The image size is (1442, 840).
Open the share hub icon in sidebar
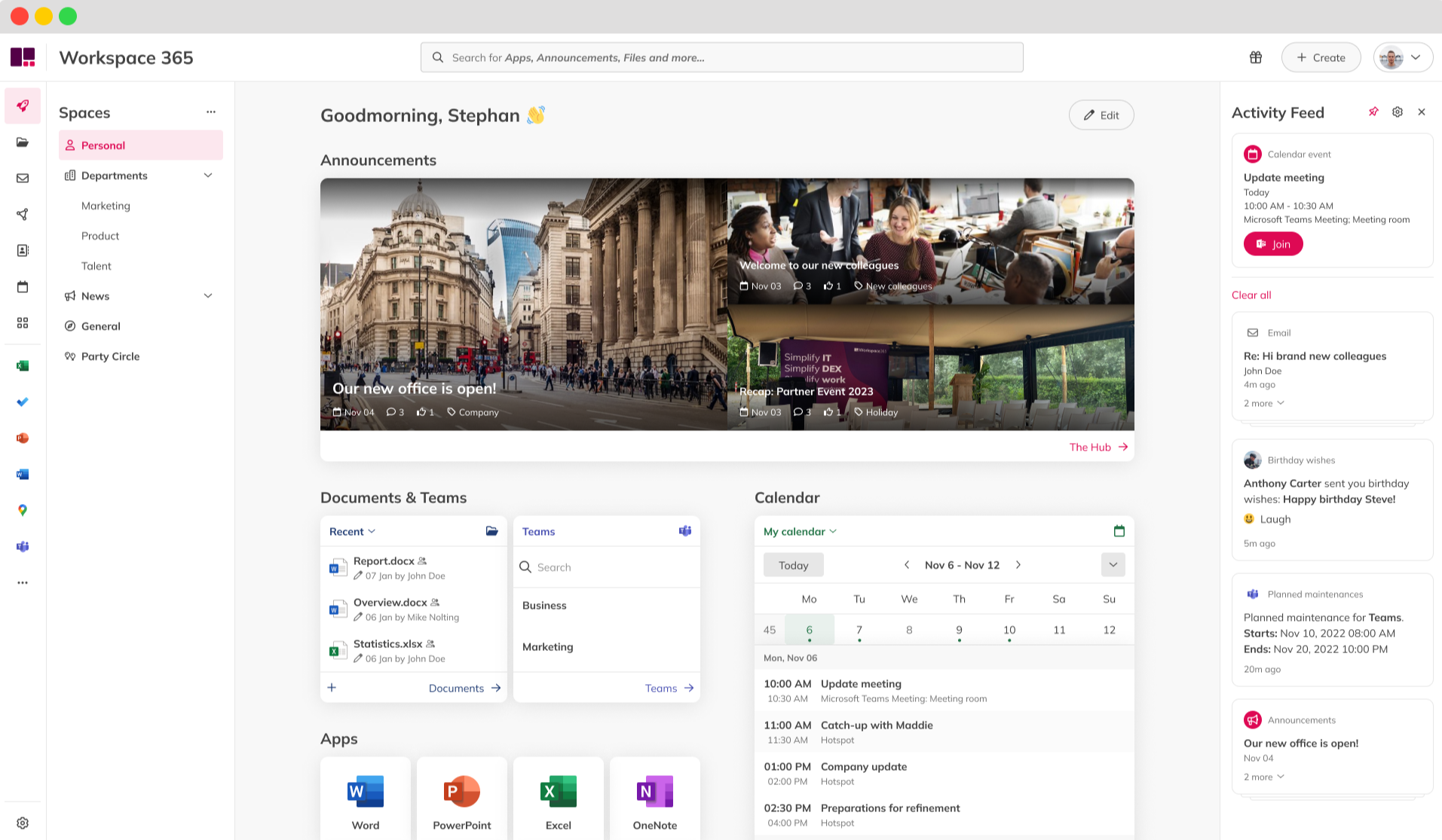point(23,214)
